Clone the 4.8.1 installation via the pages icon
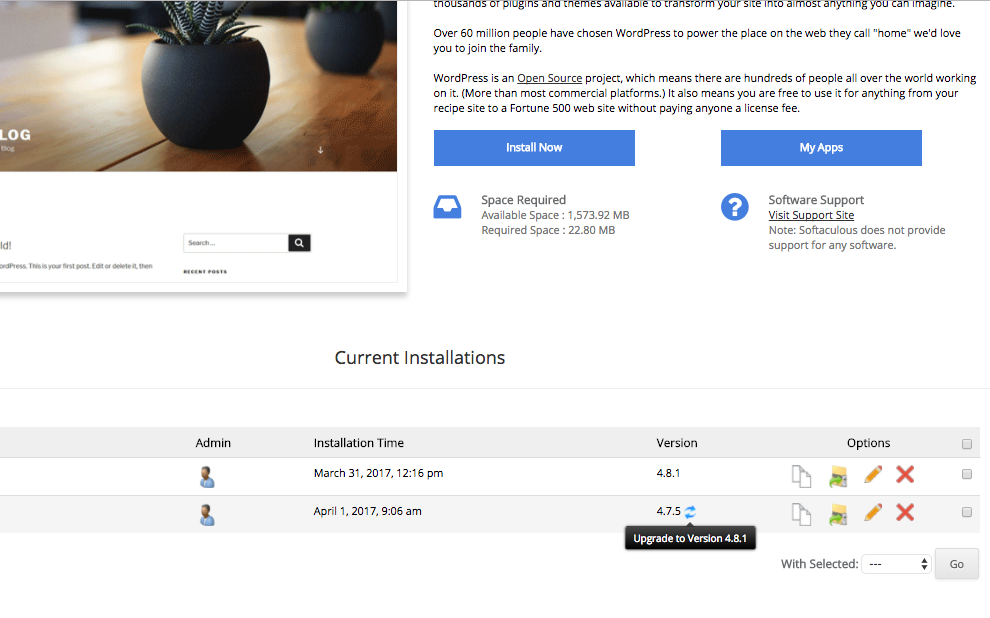 pyautogui.click(x=801, y=476)
